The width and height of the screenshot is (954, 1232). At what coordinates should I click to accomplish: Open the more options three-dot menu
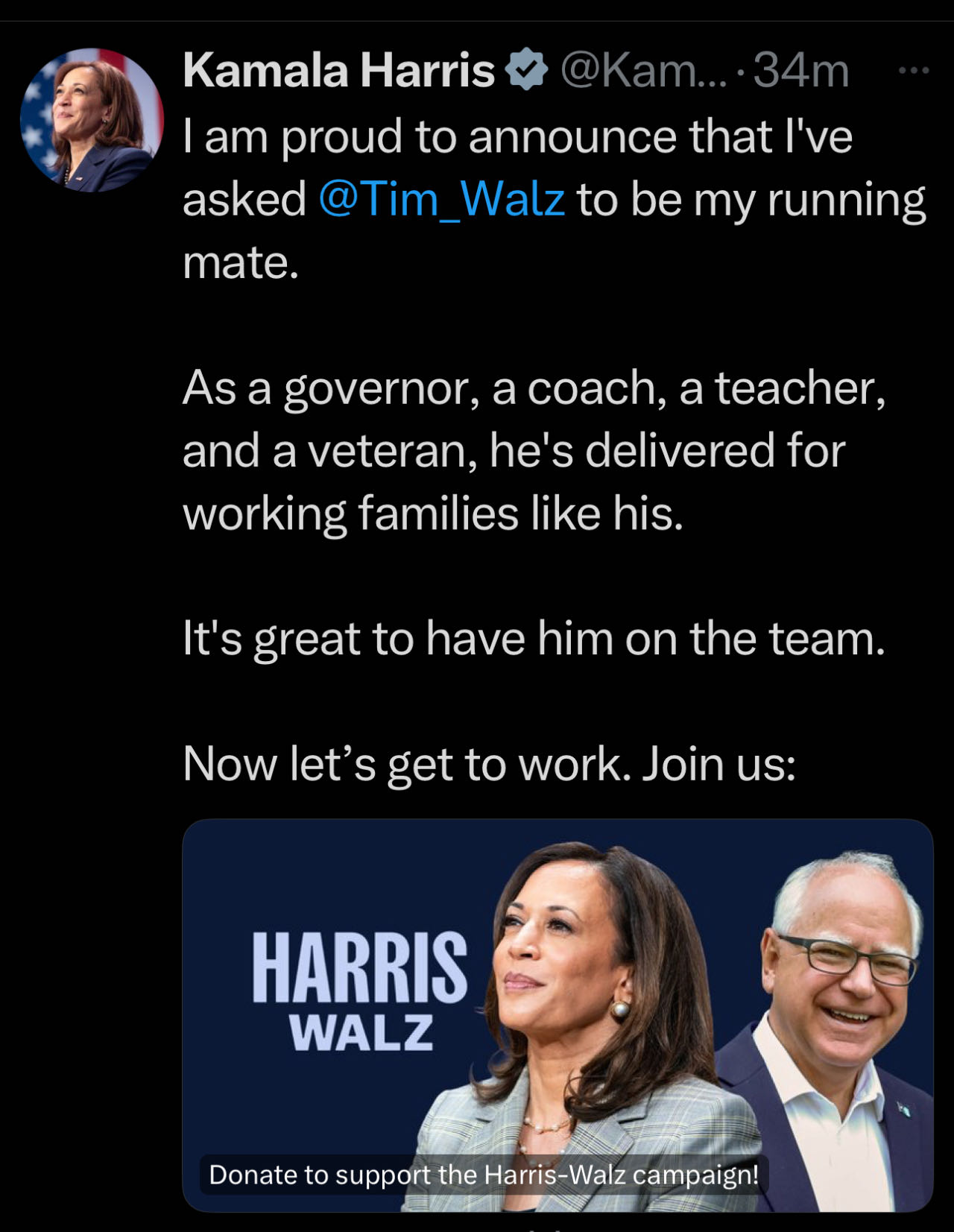click(x=914, y=71)
